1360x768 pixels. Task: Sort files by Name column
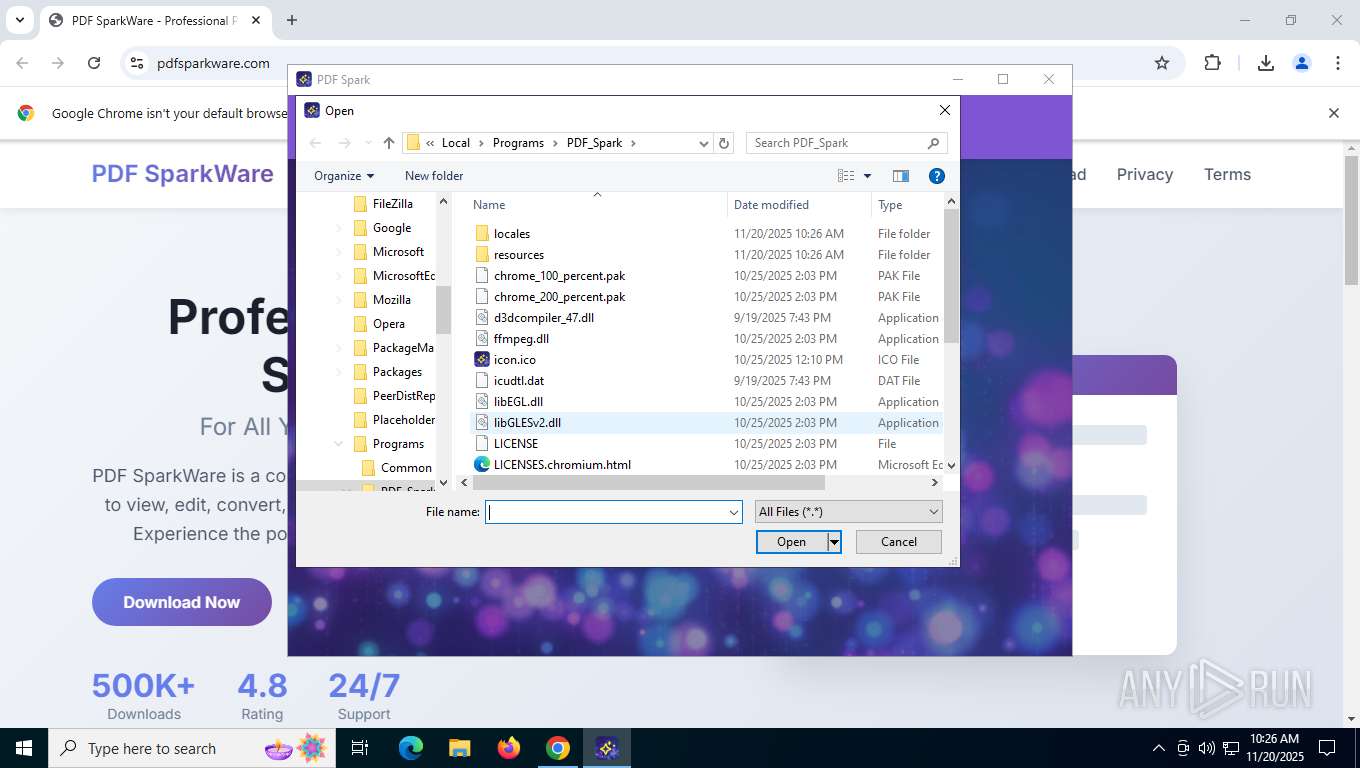tap(596, 205)
